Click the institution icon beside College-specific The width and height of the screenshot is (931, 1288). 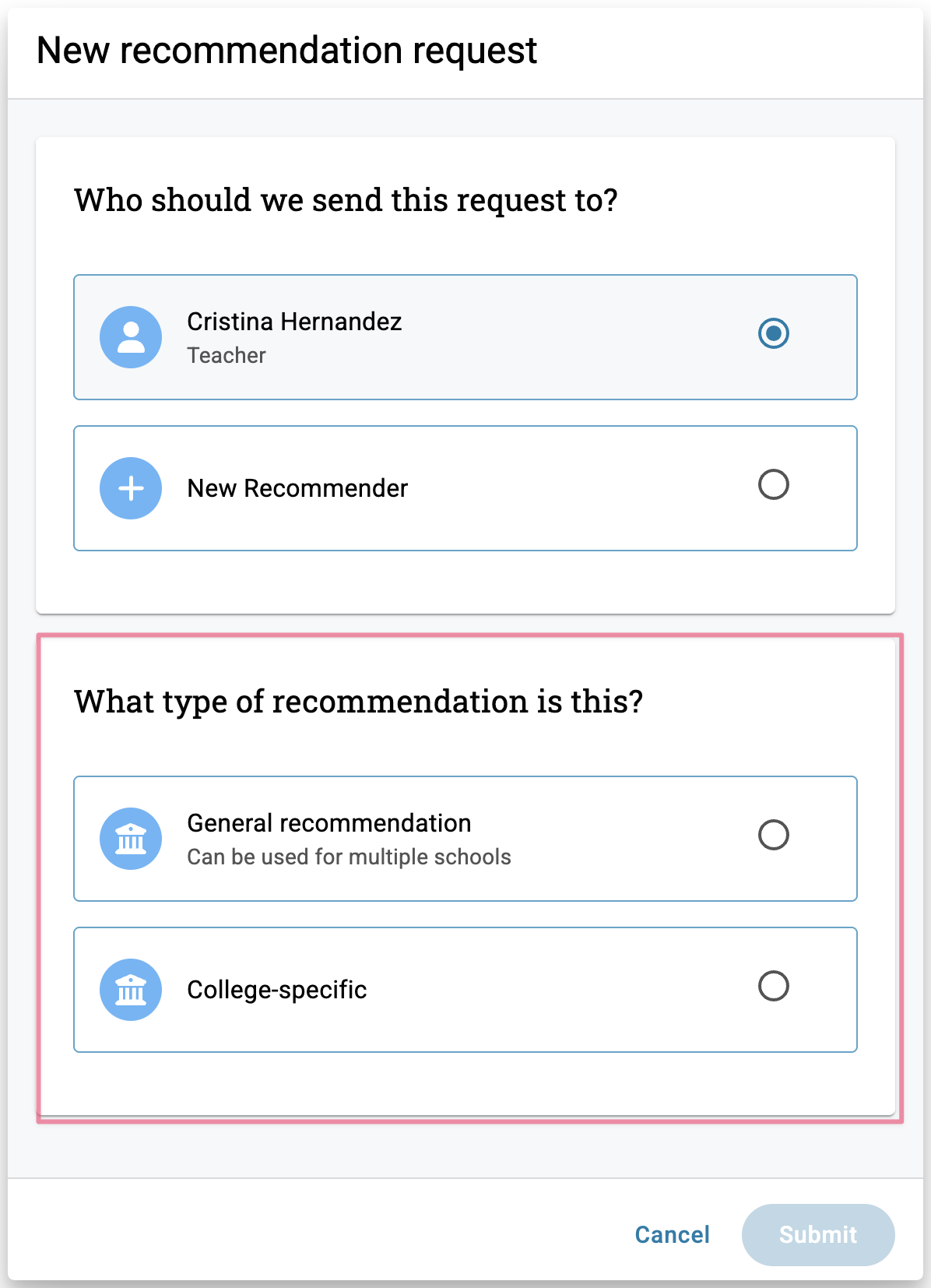[x=131, y=990]
